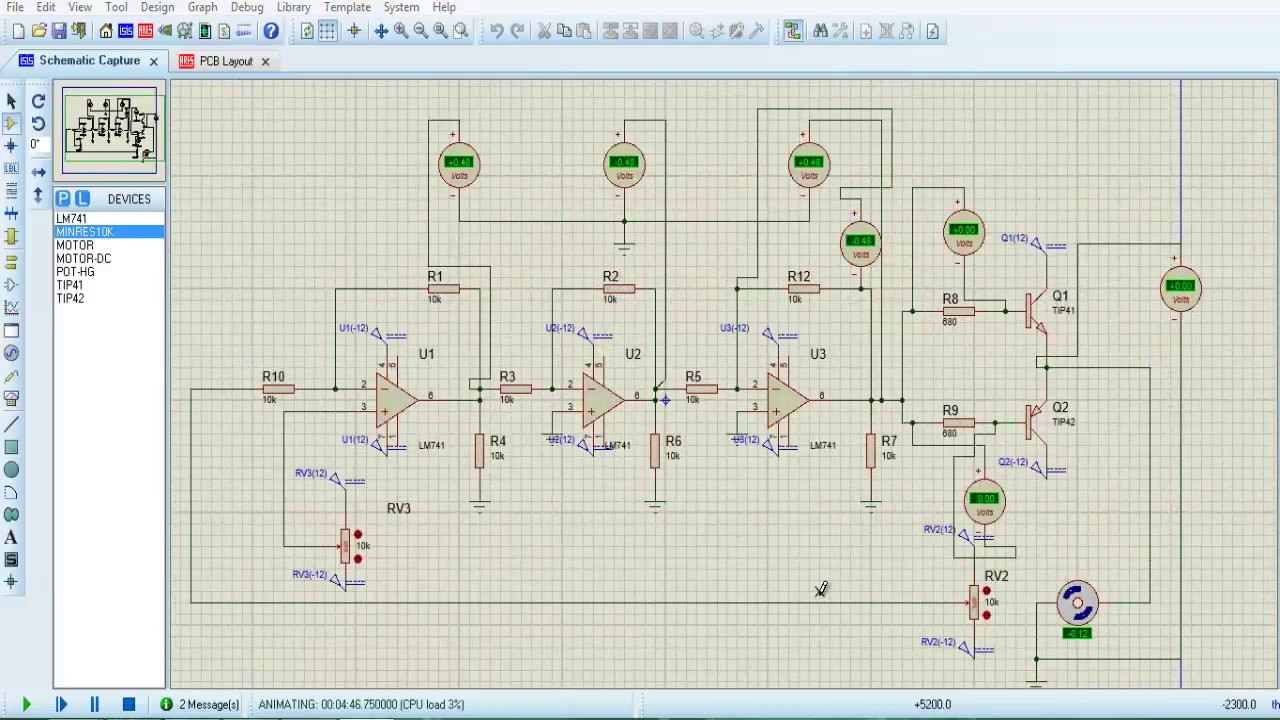Select the 2D Graphics Box tool
The width and height of the screenshot is (1280, 720).
(x=11, y=447)
